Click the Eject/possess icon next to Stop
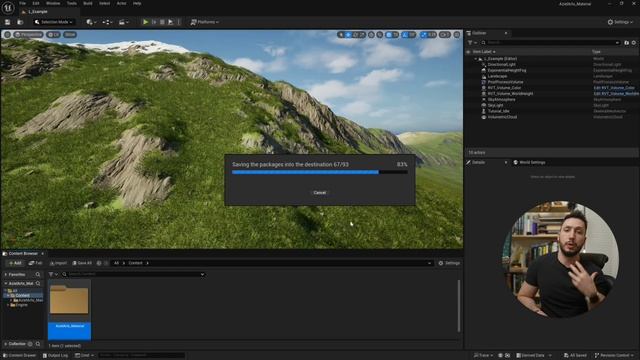Screen dimensions: 640x360 171,22
